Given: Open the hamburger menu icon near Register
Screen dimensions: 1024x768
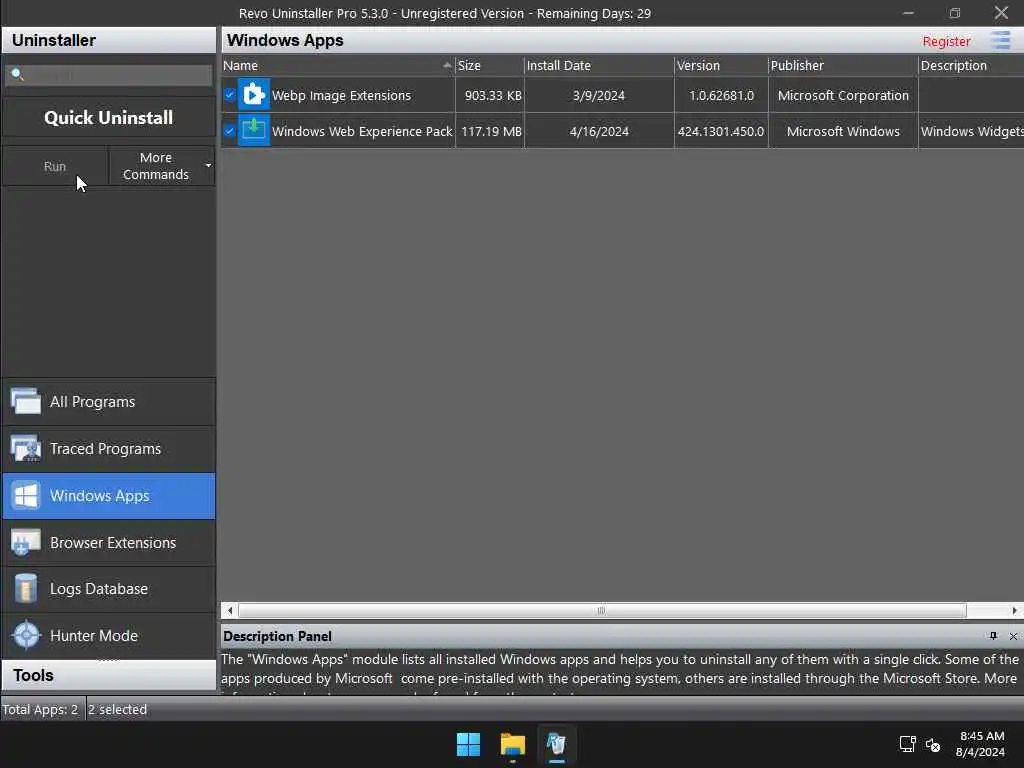Looking at the screenshot, I should (1000, 40).
